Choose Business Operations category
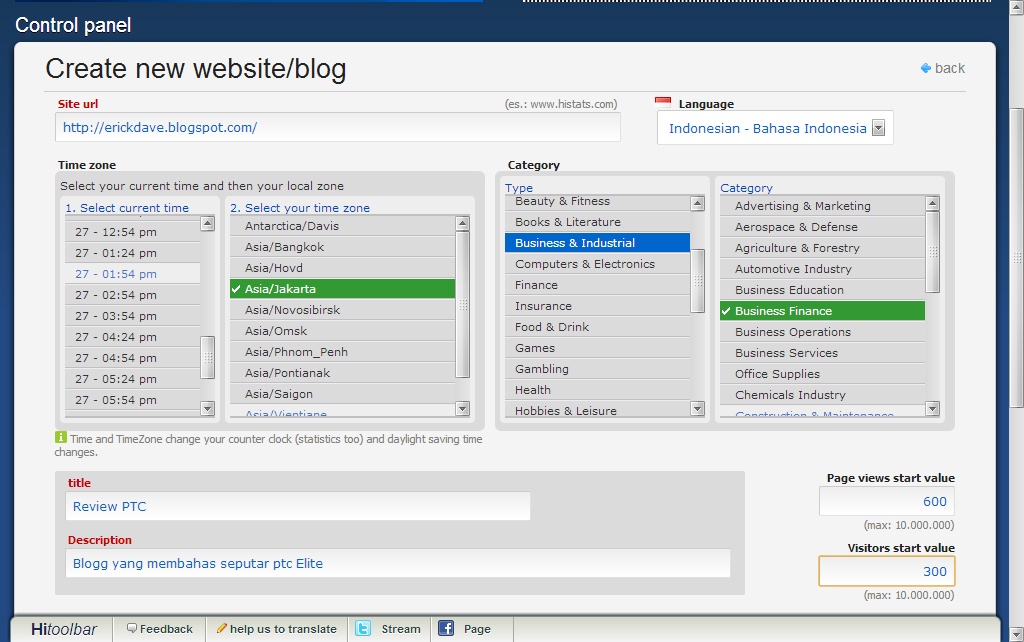Image resolution: width=1024 pixels, height=642 pixels. (822, 332)
